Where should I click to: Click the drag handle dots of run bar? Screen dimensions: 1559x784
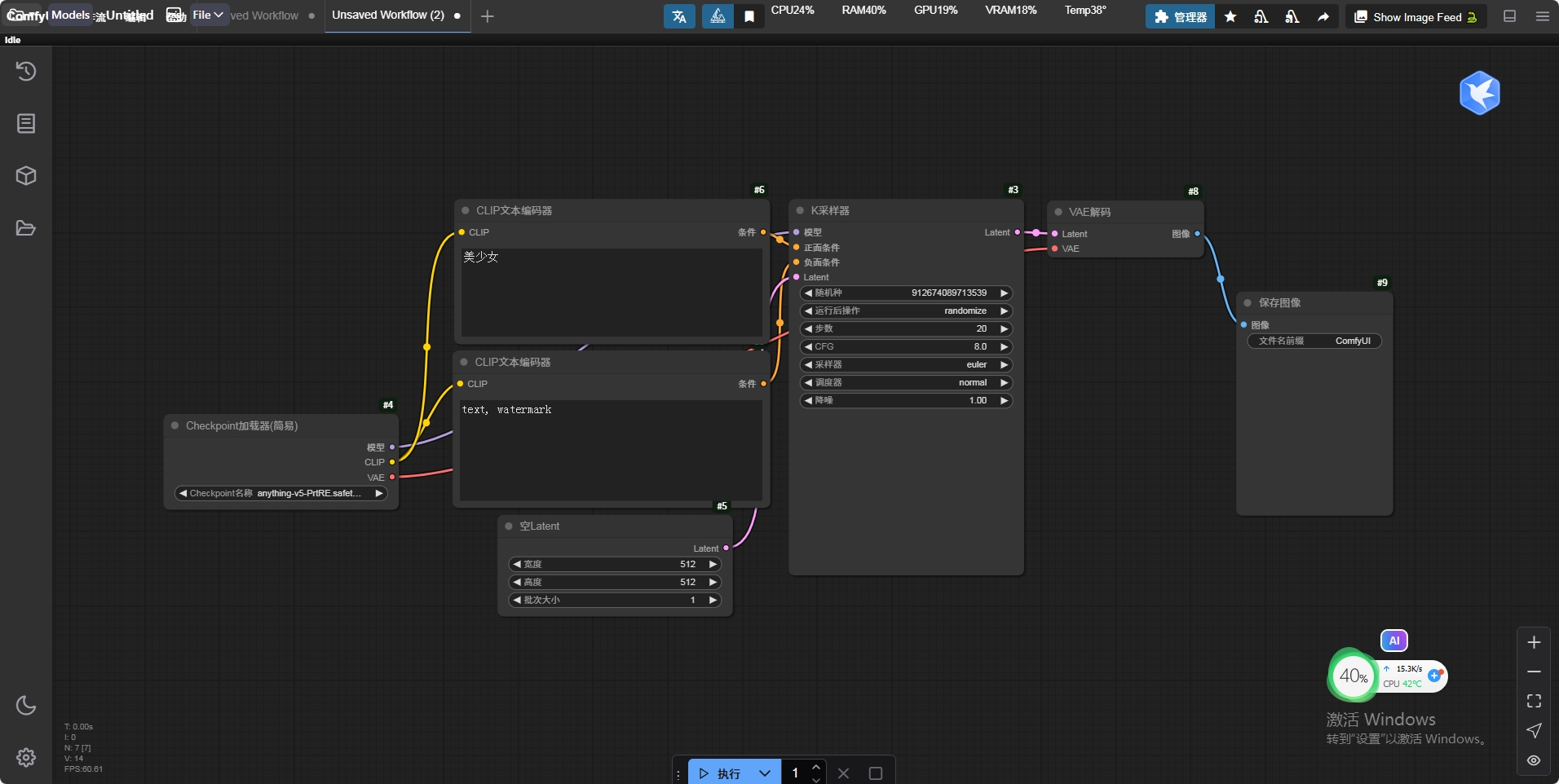click(x=678, y=774)
